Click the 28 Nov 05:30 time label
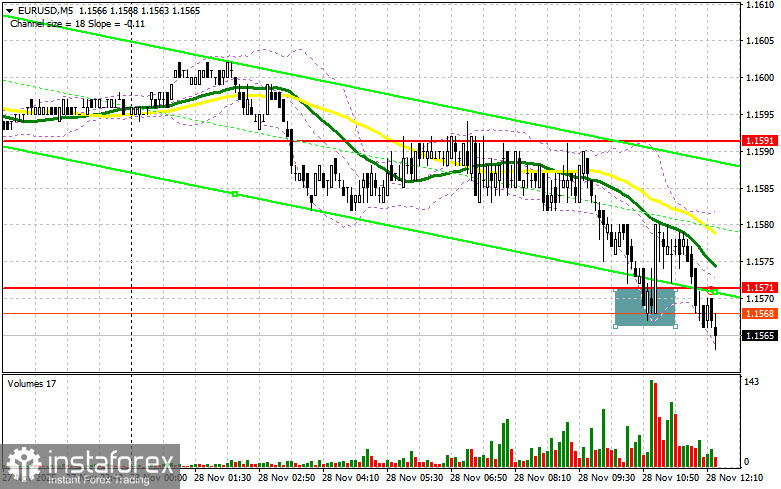This screenshot has width=781, height=489. click(x=414, y=478)
